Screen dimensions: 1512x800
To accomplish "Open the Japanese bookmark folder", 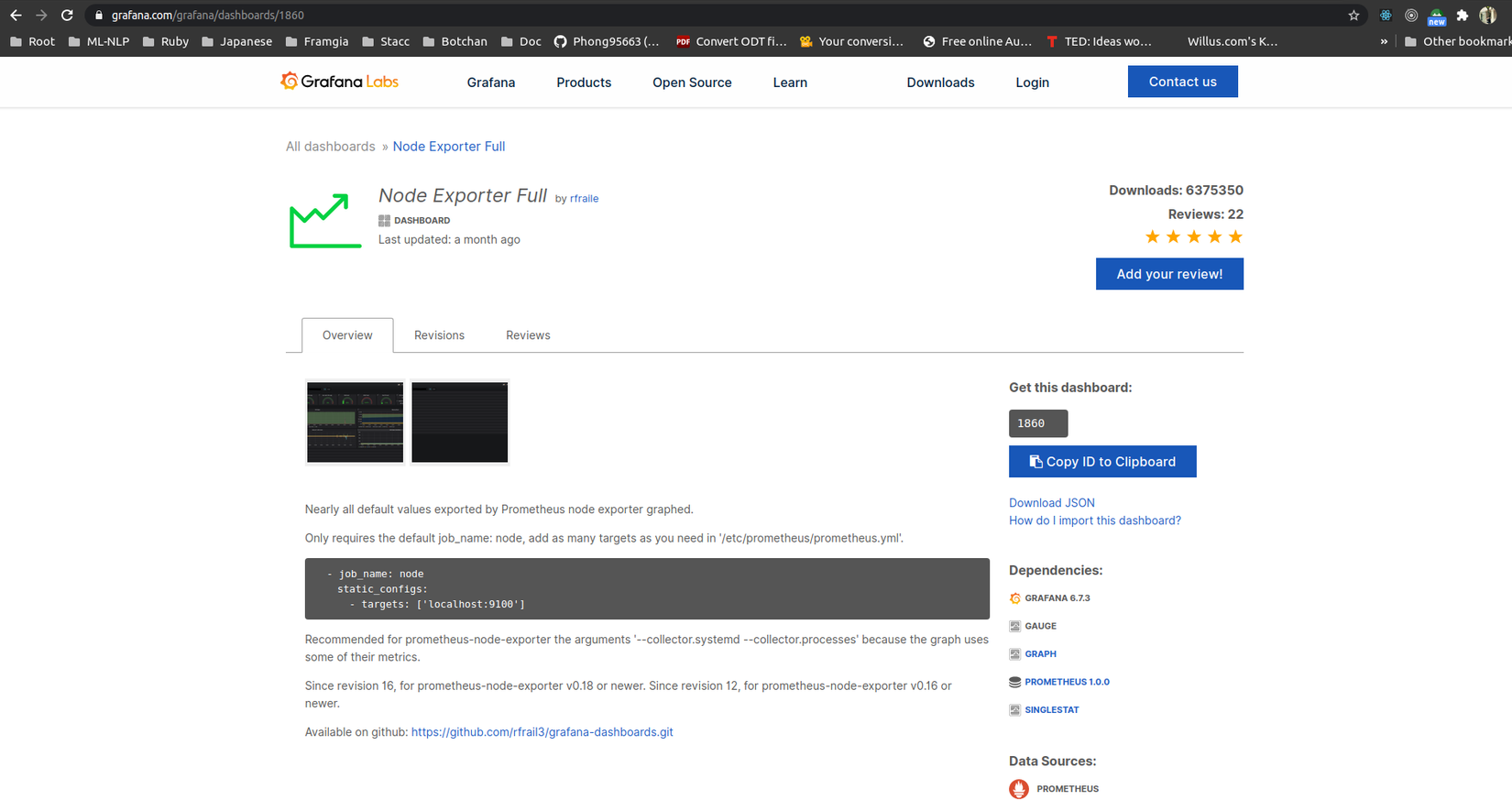I will pyautogui.click(x=236, y=41).
